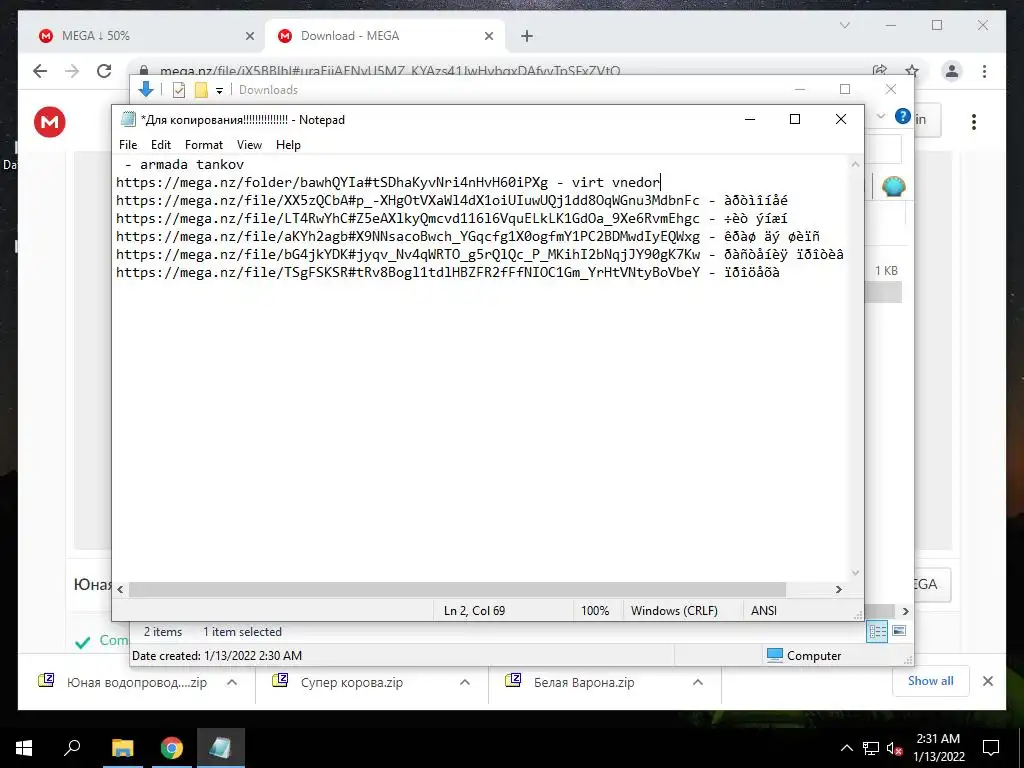Image resolution: width=1024 pixels, height=768 pixels.
Task: Click the 100% zoom status entry
Action: click(595, 611)
